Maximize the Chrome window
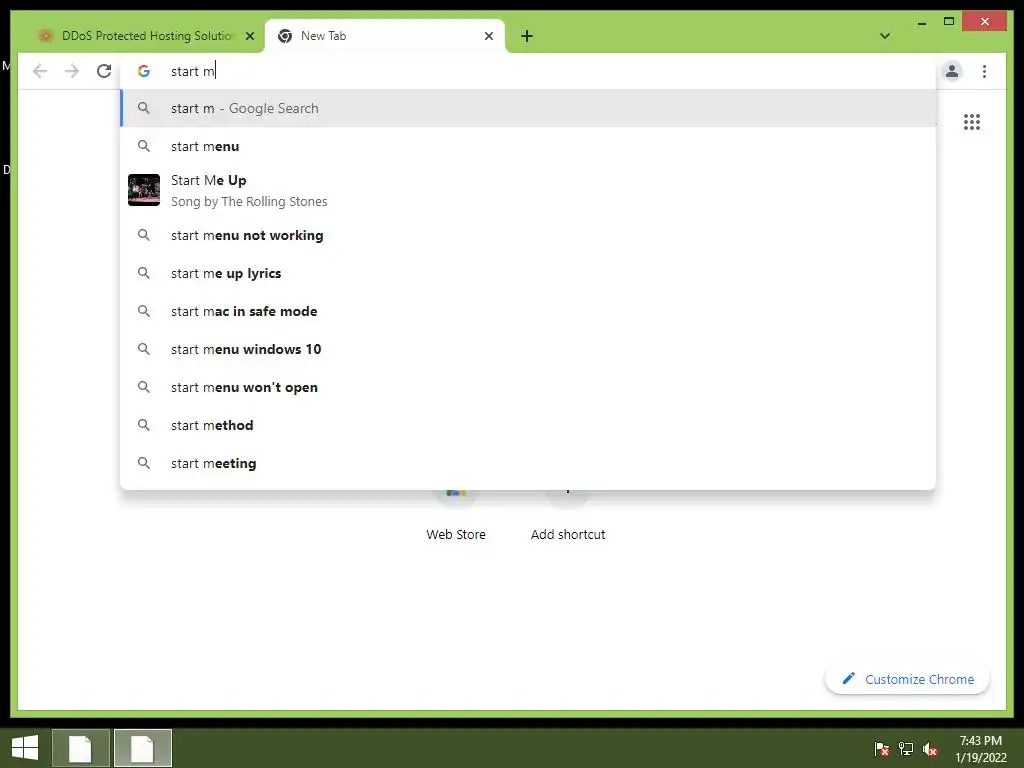 (949, 22)
